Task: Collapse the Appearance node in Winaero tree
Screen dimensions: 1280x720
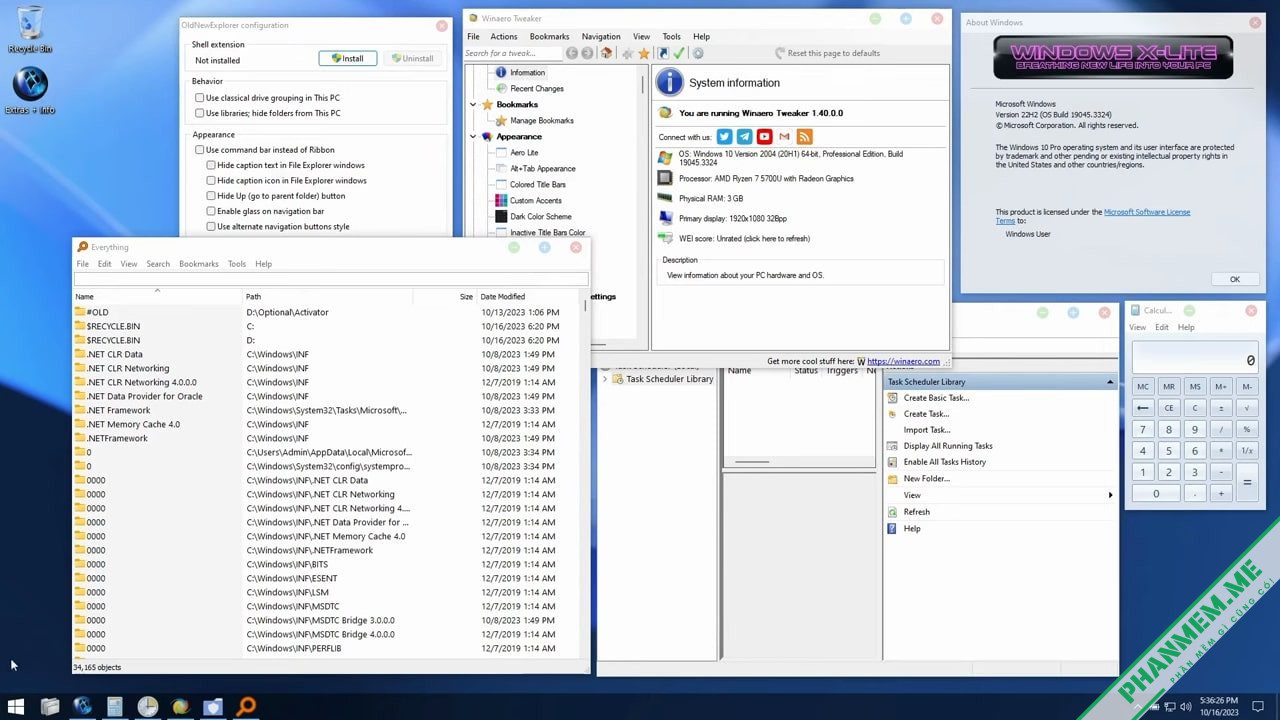Action: point(474,137)
